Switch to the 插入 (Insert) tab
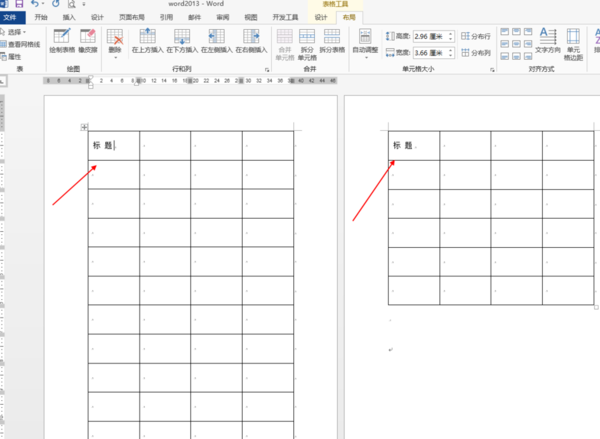 [69, 17]
